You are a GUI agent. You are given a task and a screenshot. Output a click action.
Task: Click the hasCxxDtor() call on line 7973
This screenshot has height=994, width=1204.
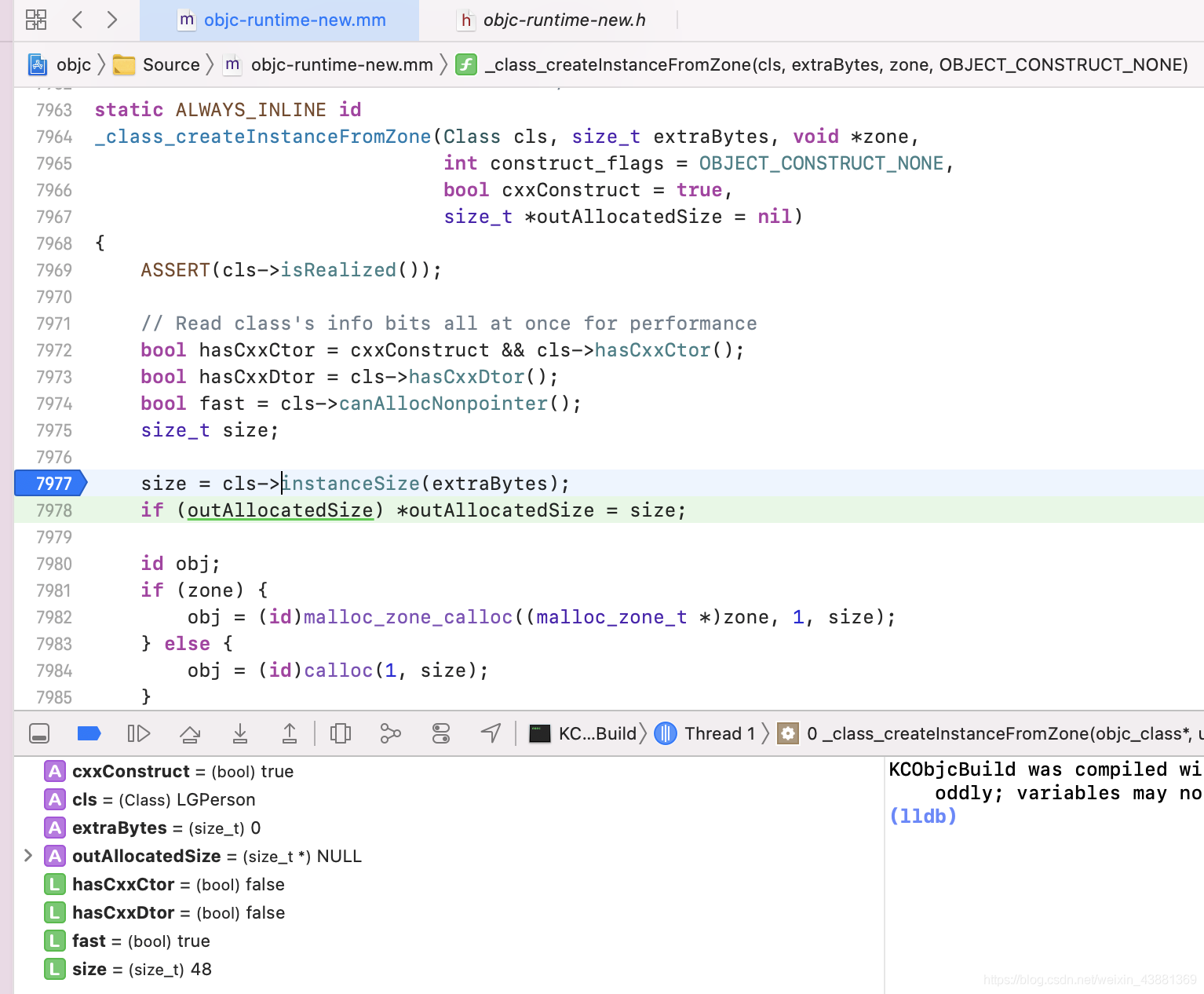[466, 377]
